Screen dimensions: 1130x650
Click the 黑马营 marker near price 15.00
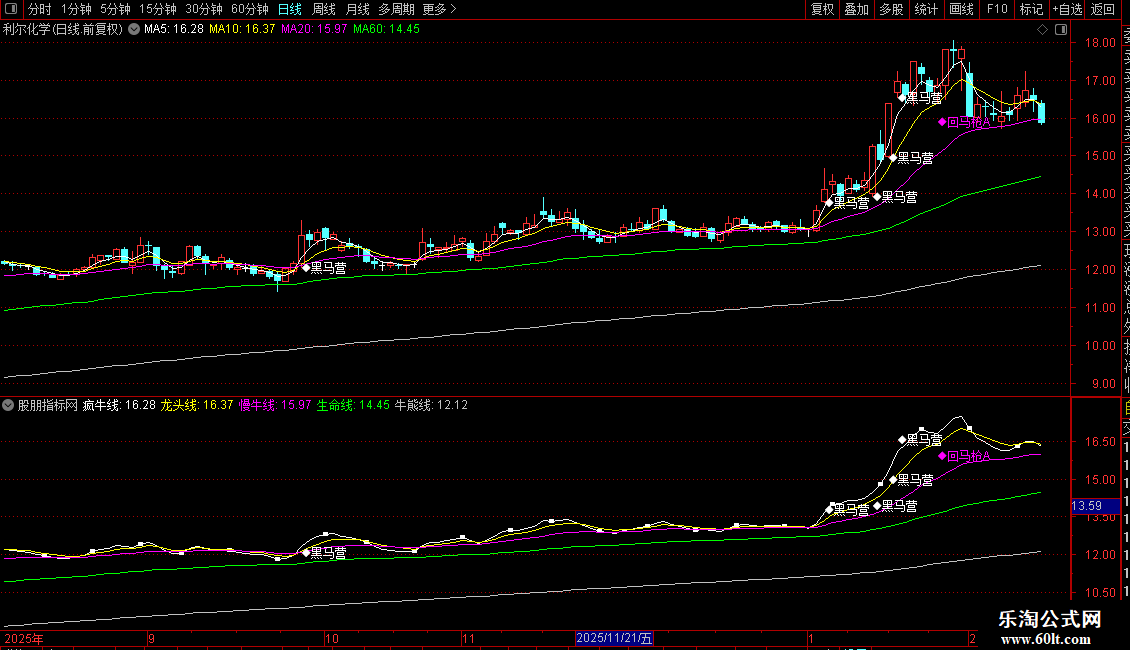(911, 158)
